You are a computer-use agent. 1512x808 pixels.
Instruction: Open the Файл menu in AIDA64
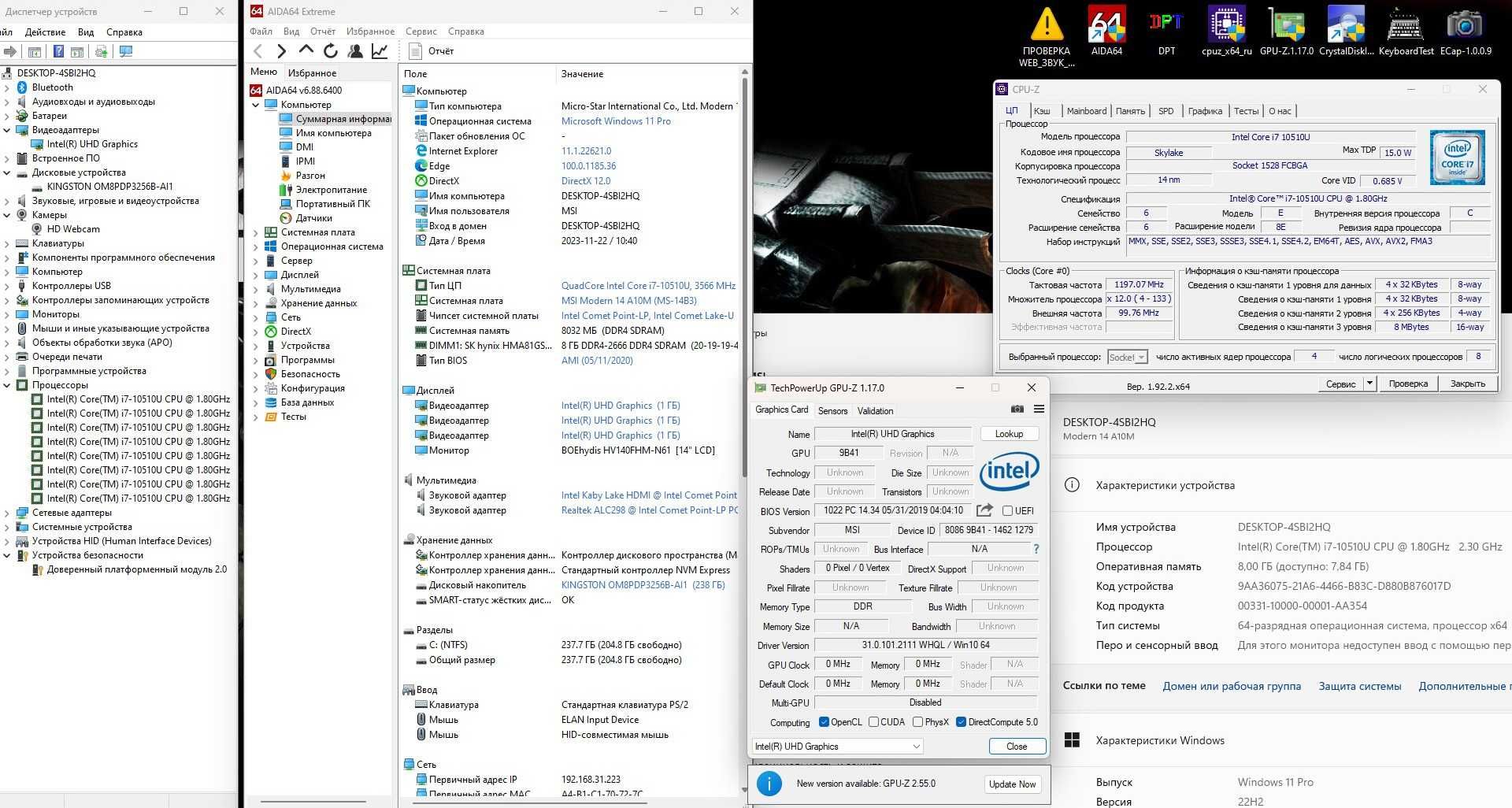261,32
